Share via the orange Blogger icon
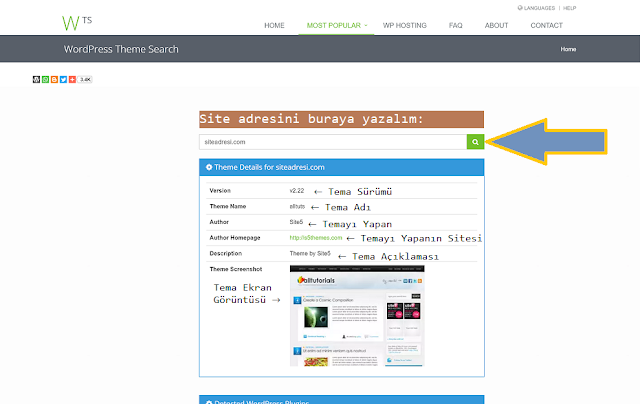 pyautogui.click(x=54, y=80)
